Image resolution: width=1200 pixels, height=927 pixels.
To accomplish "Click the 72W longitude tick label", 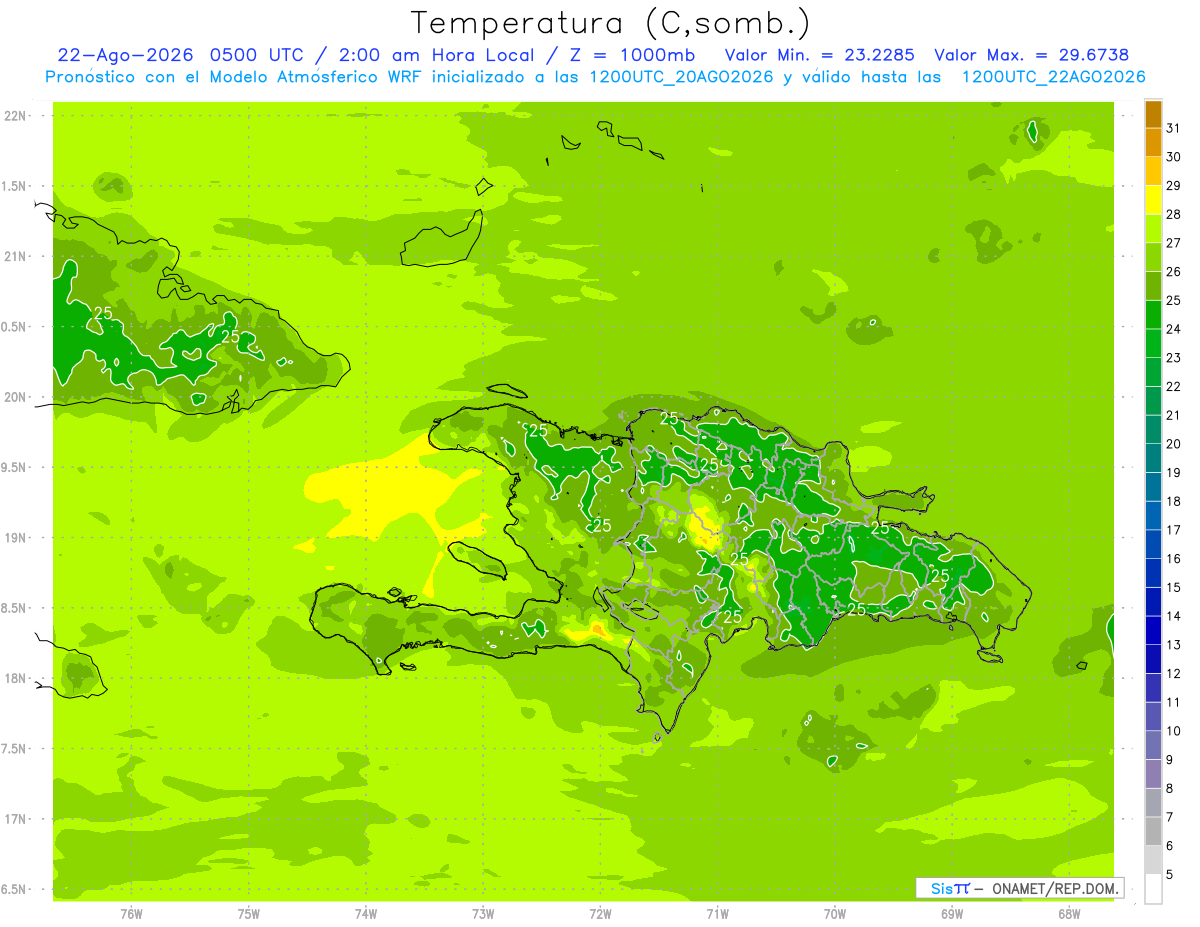I will click(x=600, y=914).
